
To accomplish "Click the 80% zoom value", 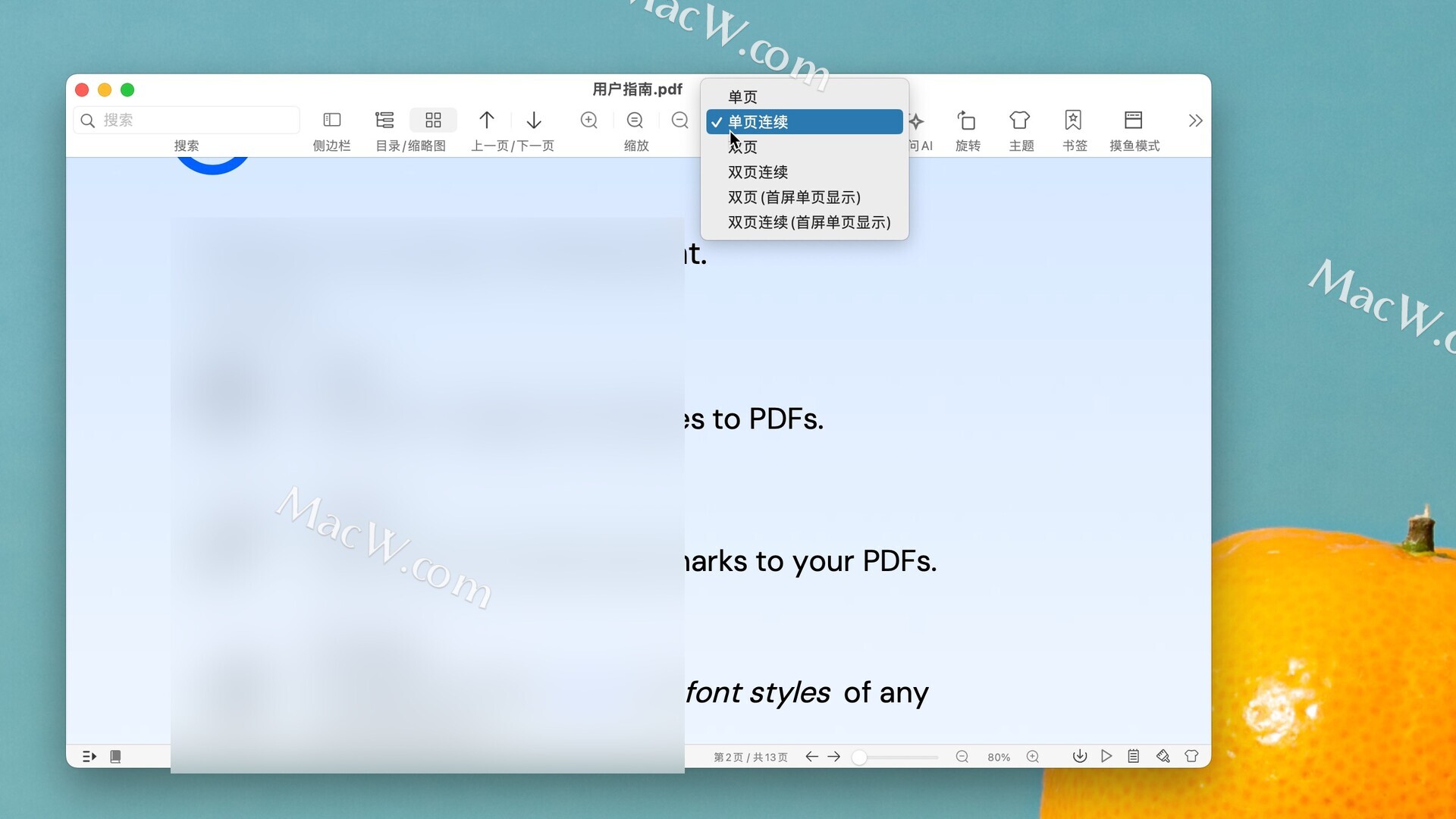I will click(x=999, y=757).
